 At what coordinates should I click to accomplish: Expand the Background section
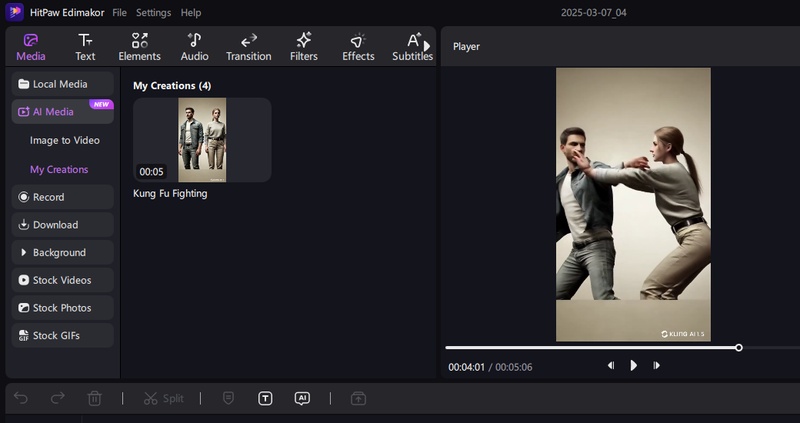(x=62, y=253)
